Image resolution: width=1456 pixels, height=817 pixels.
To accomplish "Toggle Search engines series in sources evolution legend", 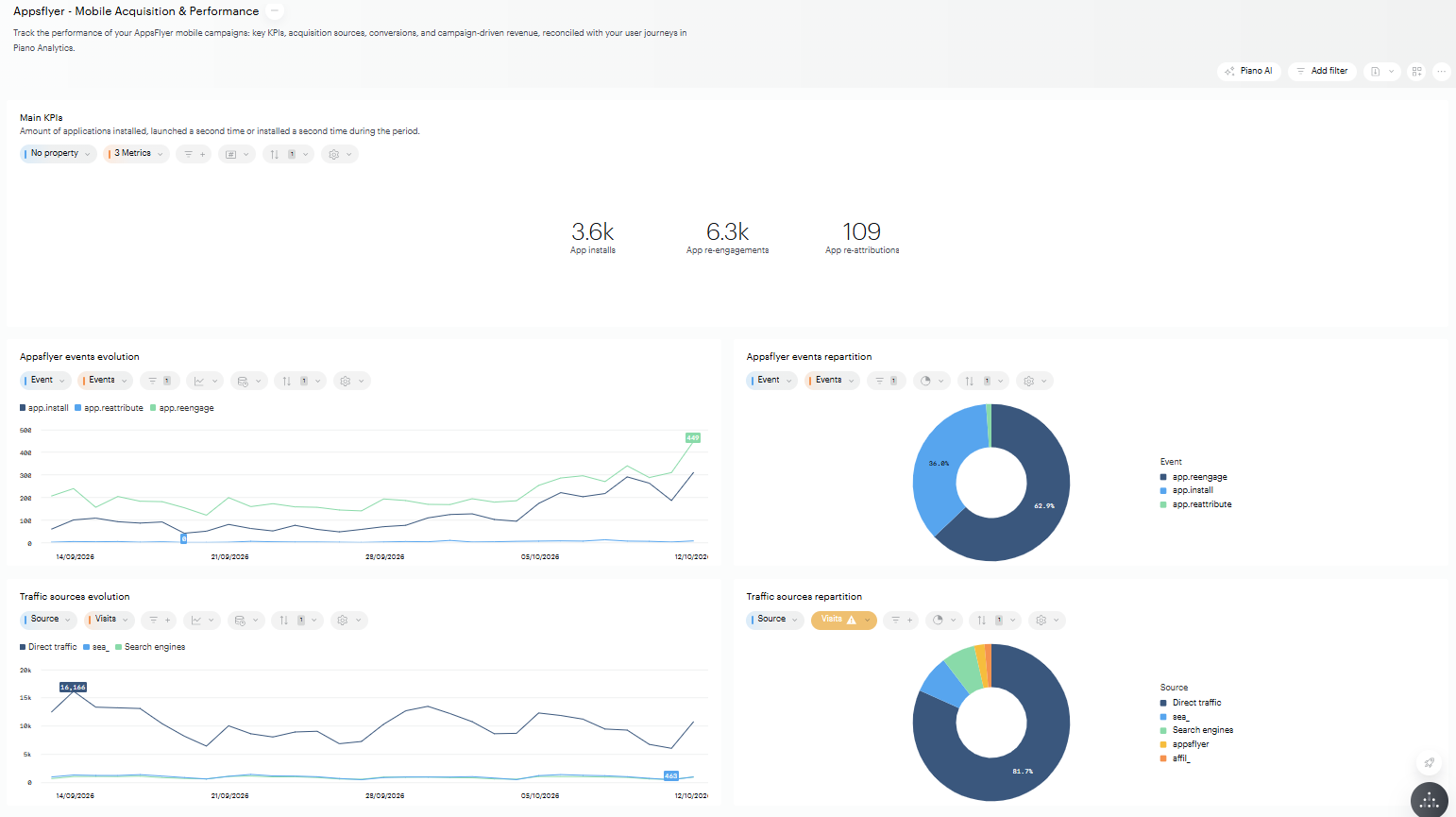I will coord(150,647).
